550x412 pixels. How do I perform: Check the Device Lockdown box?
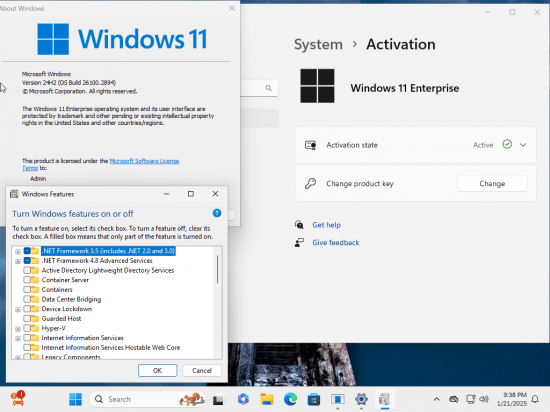27,309
